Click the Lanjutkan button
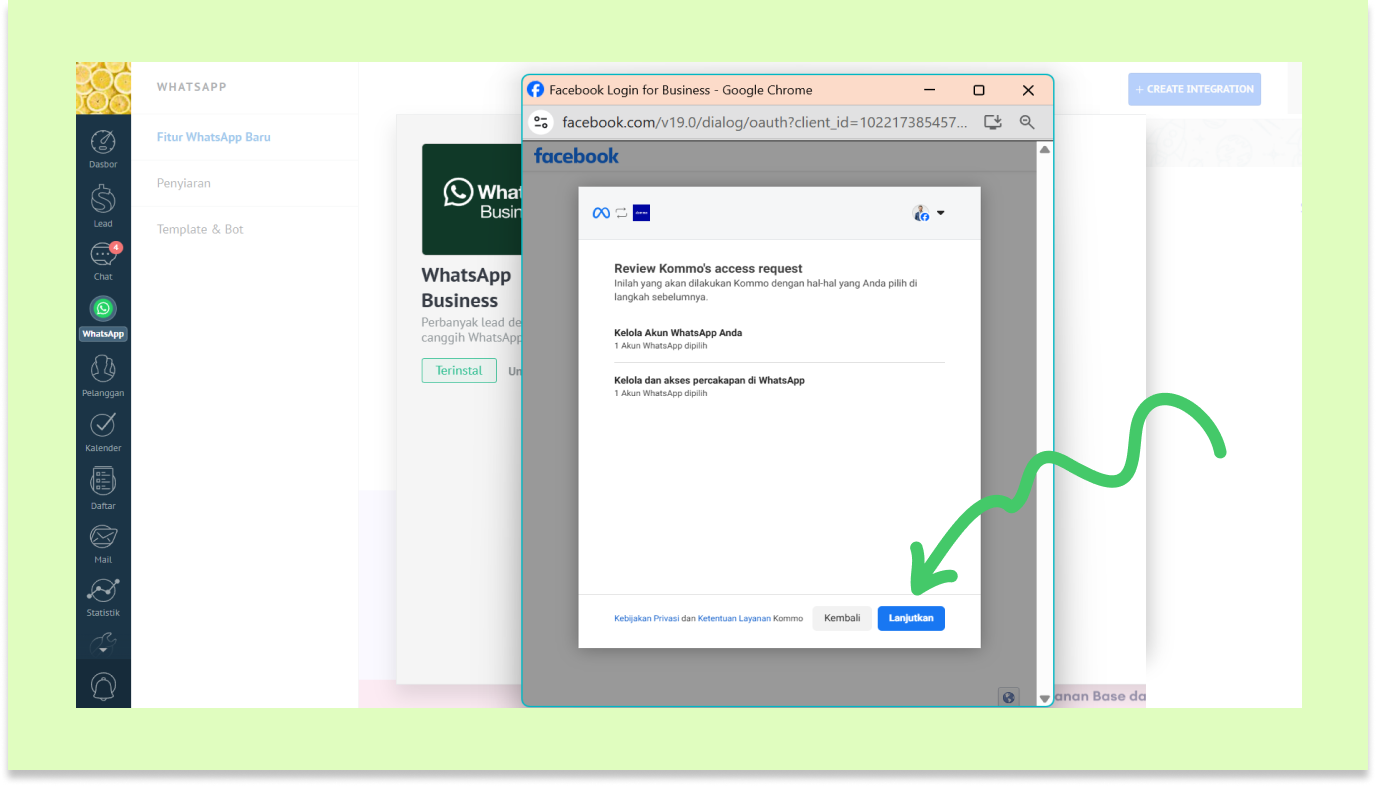1376x786 pixels. coord(911,618)
